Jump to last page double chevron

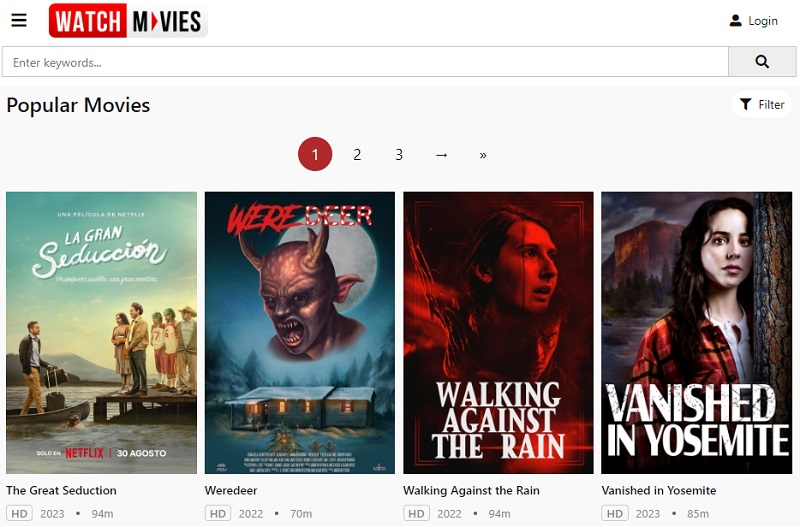(x=483, y=155)
